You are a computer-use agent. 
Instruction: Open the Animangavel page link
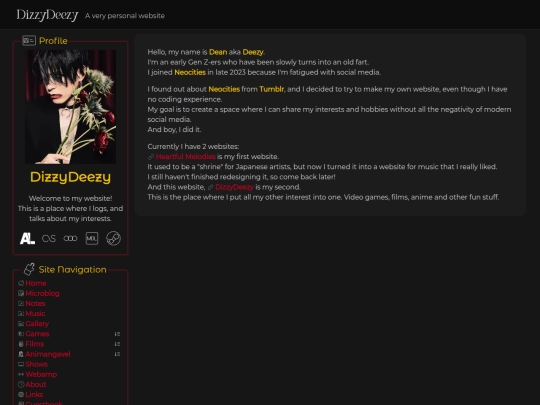(x=48, y=354)
